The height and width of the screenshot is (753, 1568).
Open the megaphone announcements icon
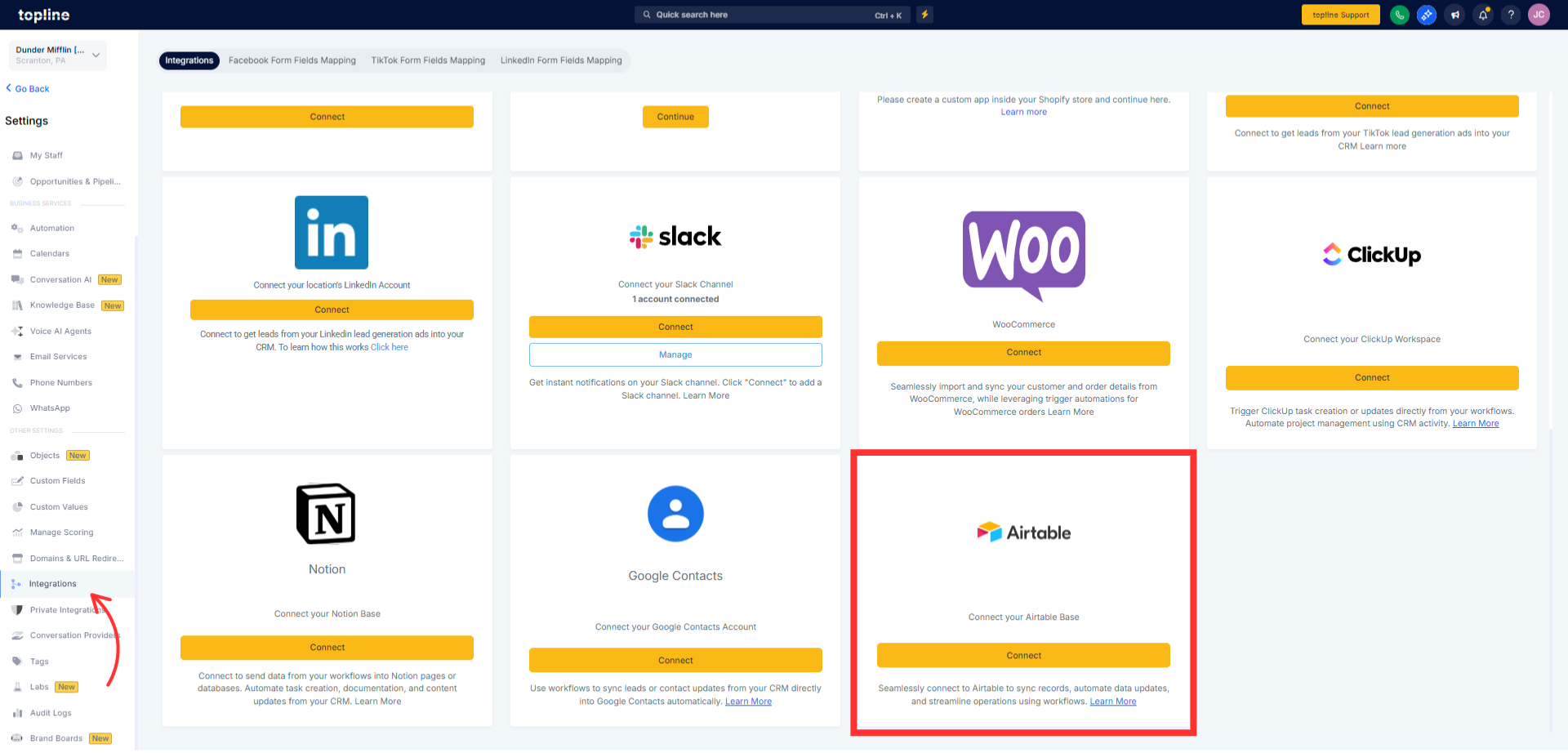[1454, 15]
